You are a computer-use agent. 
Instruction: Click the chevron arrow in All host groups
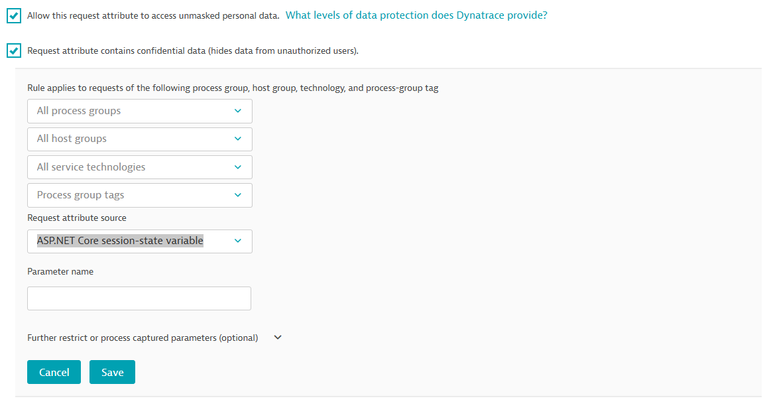coord(237,139)
